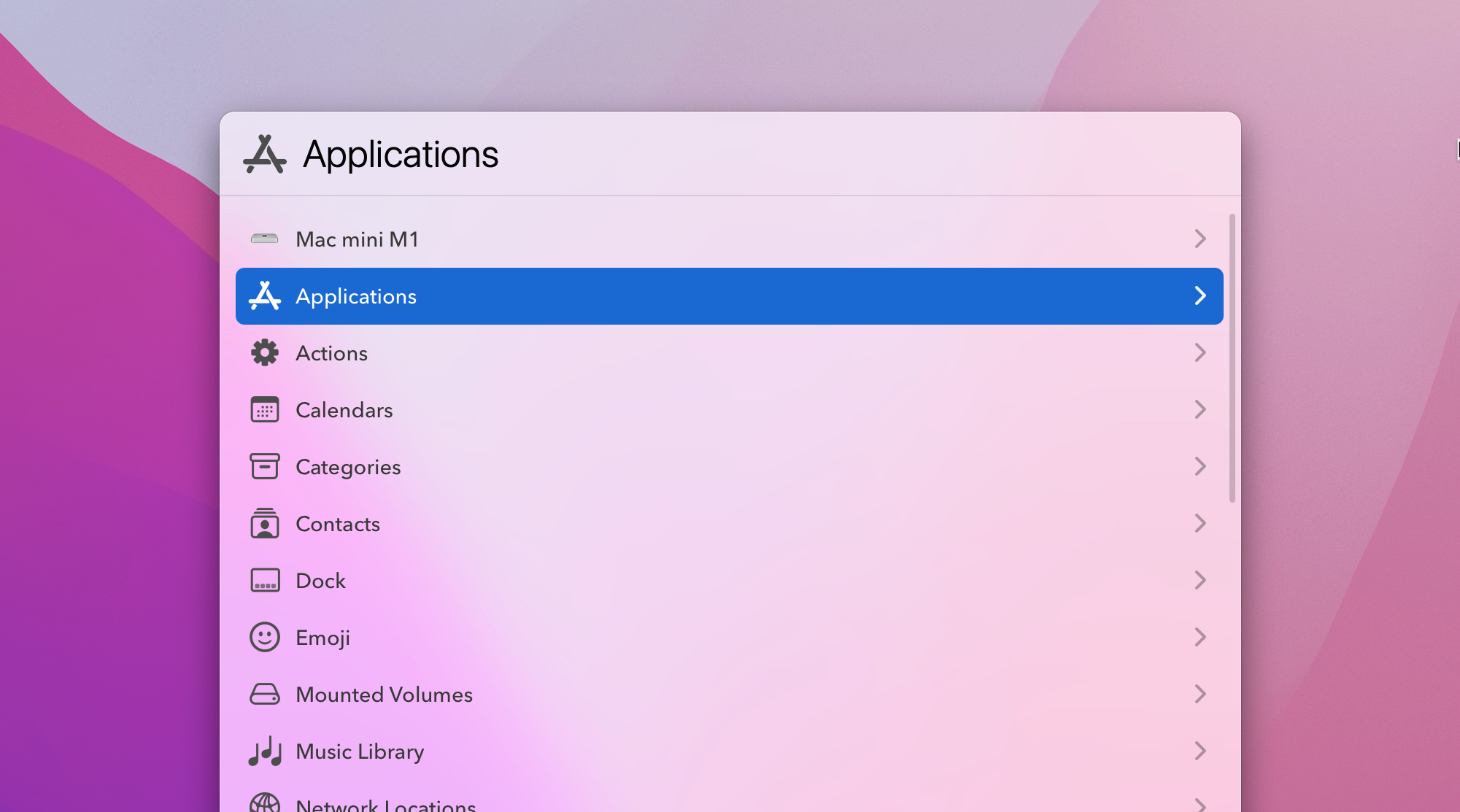Open Emoji using its right chevron
1460x812 pixels.
point(1200,637)
